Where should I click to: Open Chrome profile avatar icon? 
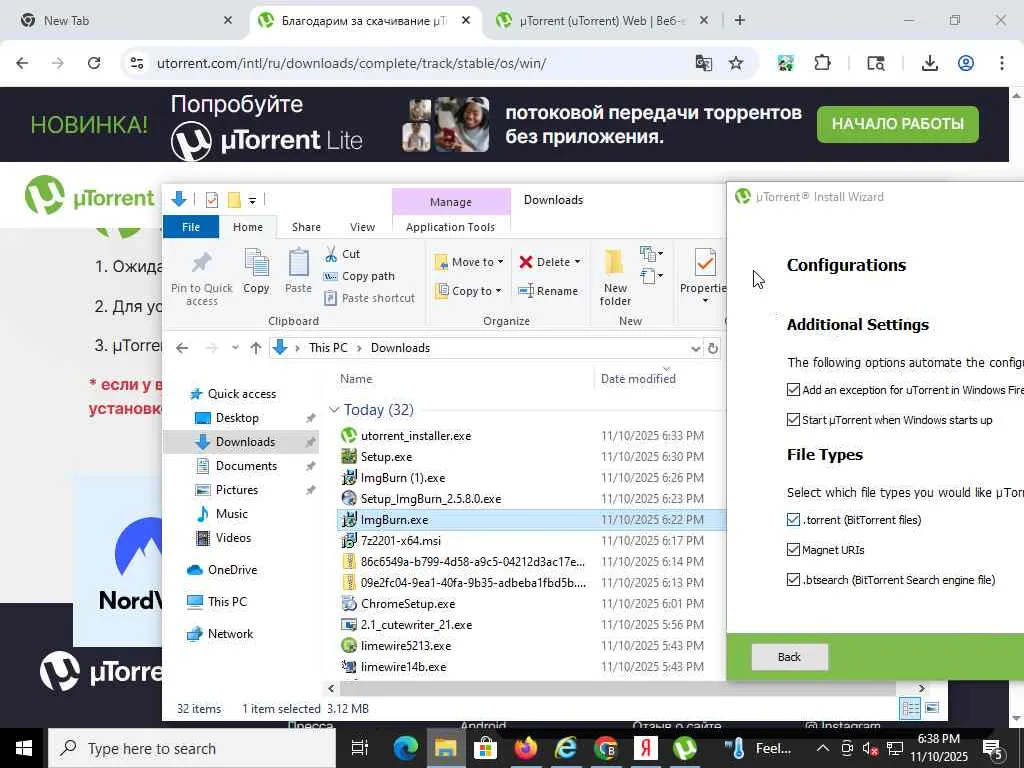[966, 63]
